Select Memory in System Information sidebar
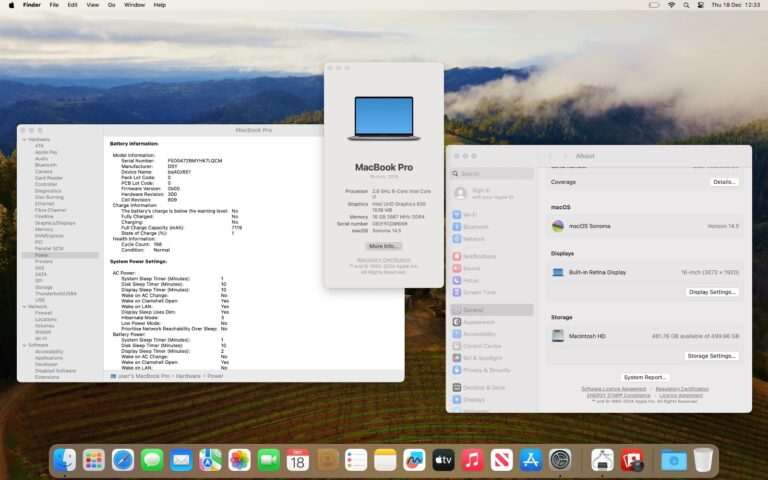The width and height of the screenshot is (768, 480). (44, 229)
